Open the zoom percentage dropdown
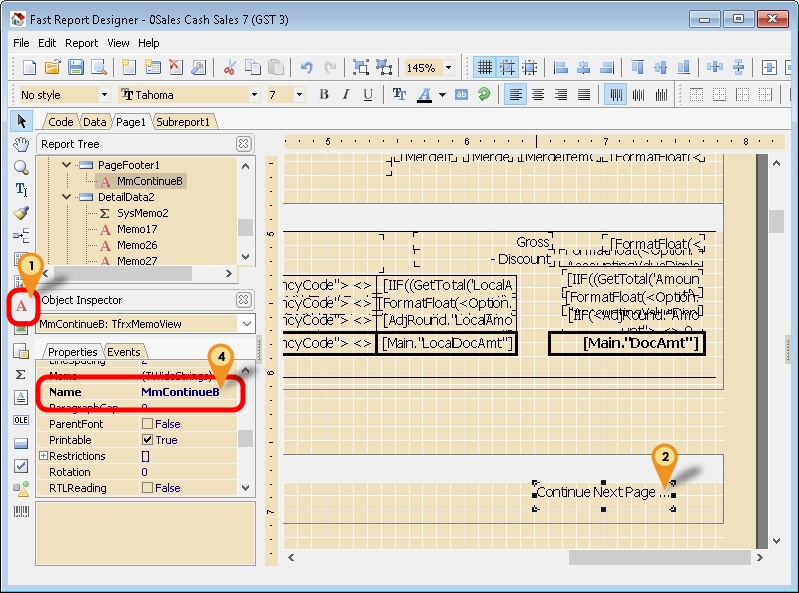This screenshot has width=799, height=593. point(448,68)
